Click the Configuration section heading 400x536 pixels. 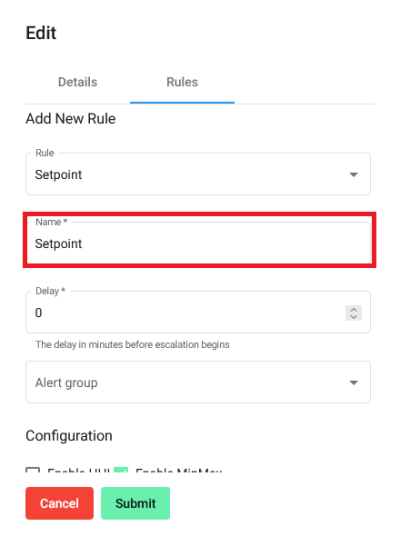69,436
